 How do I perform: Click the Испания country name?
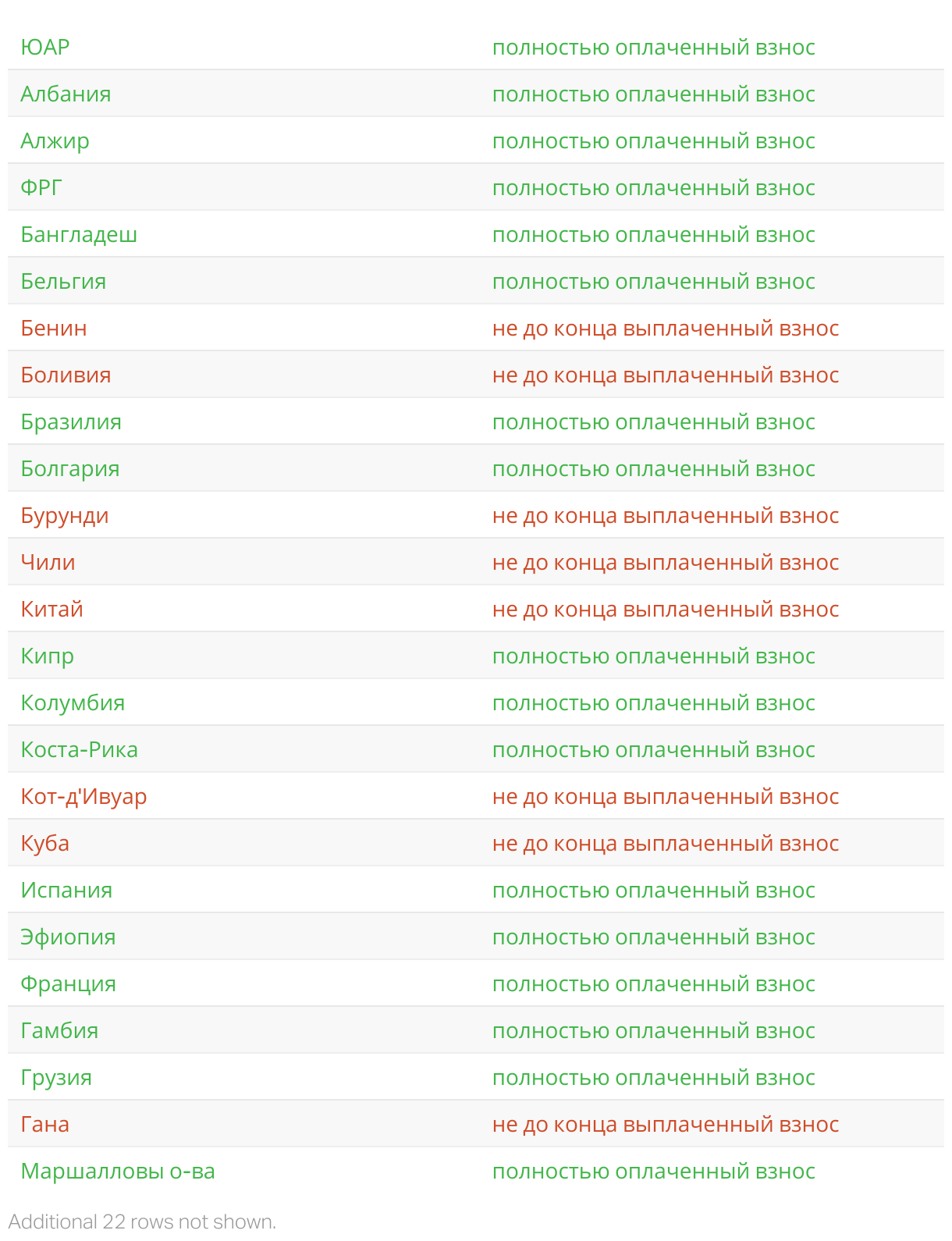click(66, 891)
